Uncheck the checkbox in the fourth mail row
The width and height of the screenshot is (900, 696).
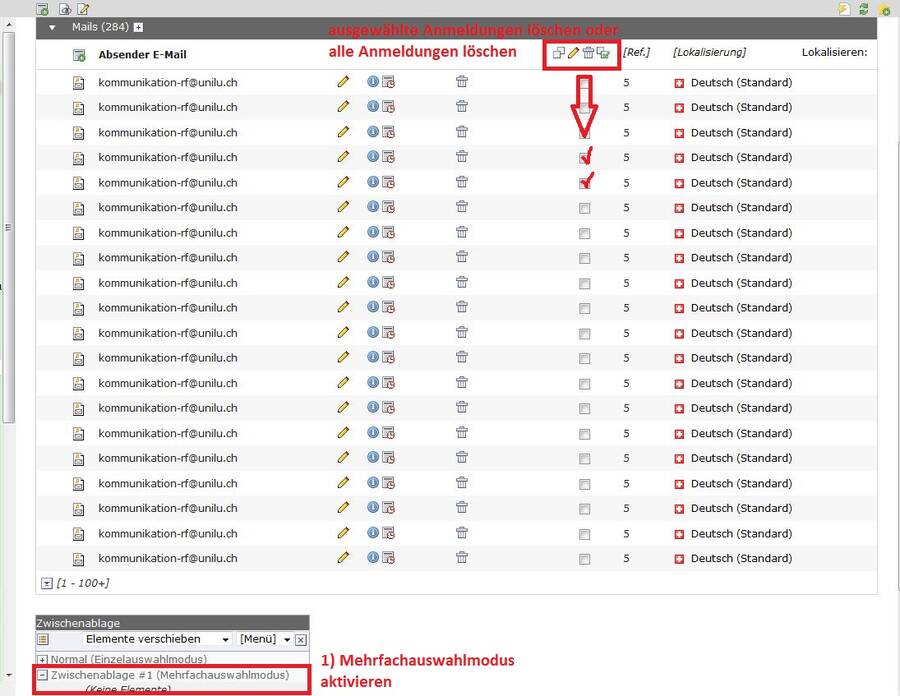(584, 158)
